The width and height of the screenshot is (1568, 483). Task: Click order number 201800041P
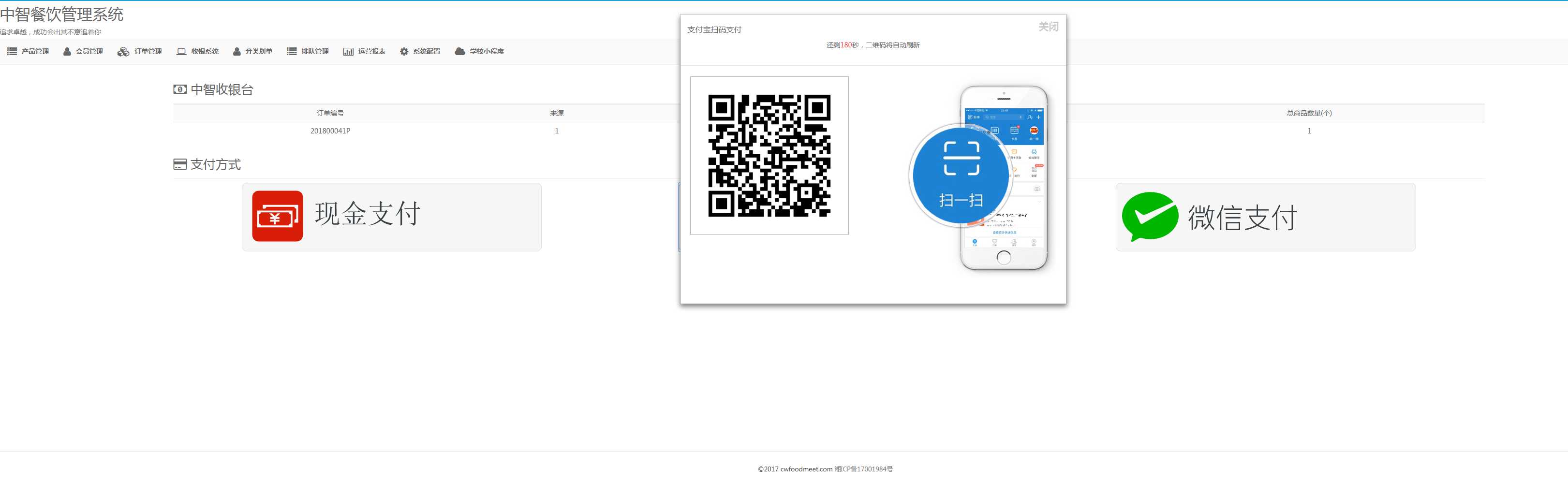(x=330, y=131)
